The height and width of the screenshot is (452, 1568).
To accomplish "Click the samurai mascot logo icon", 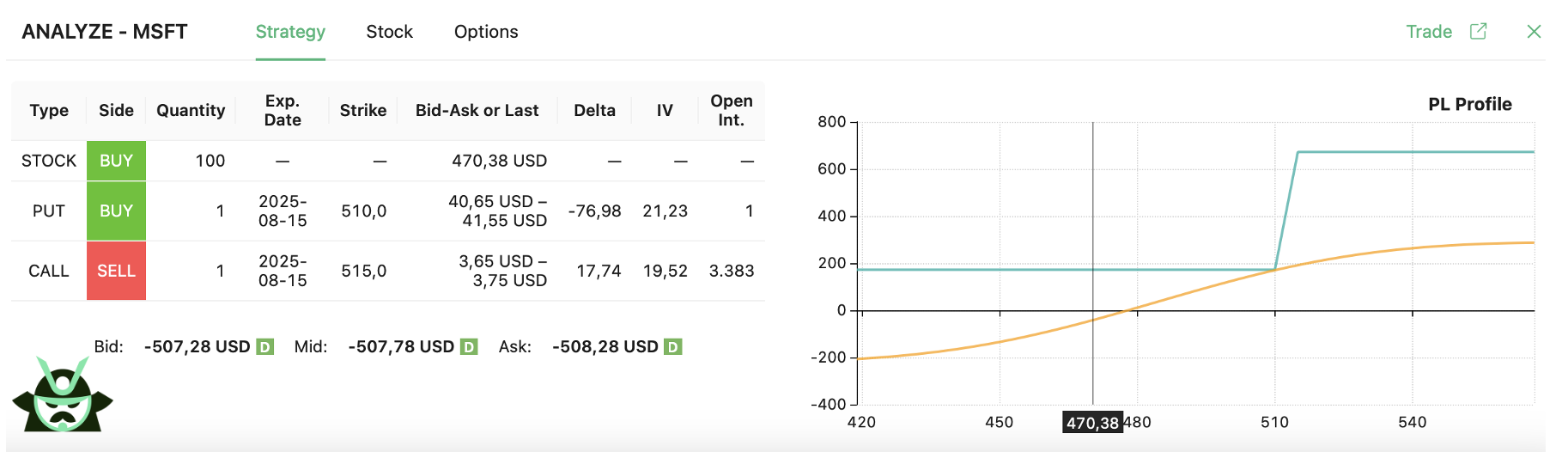I will click(x=63, y=395).
